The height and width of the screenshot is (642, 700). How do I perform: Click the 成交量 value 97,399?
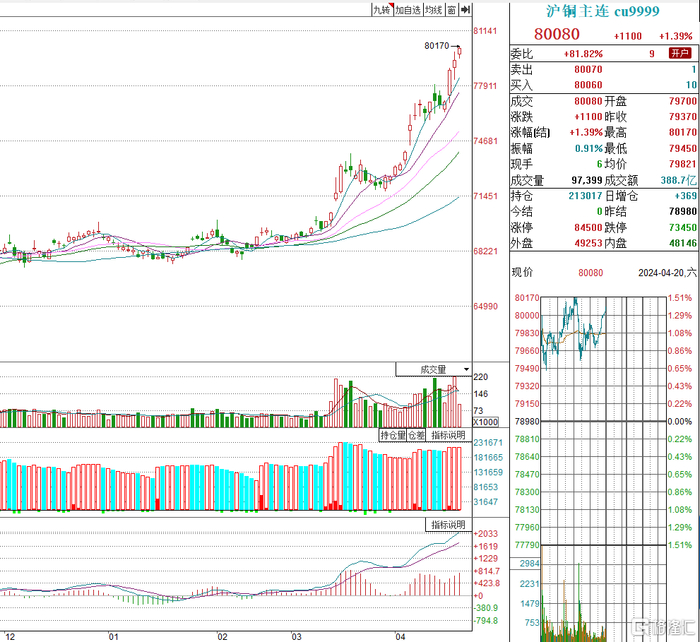point(587,180)
